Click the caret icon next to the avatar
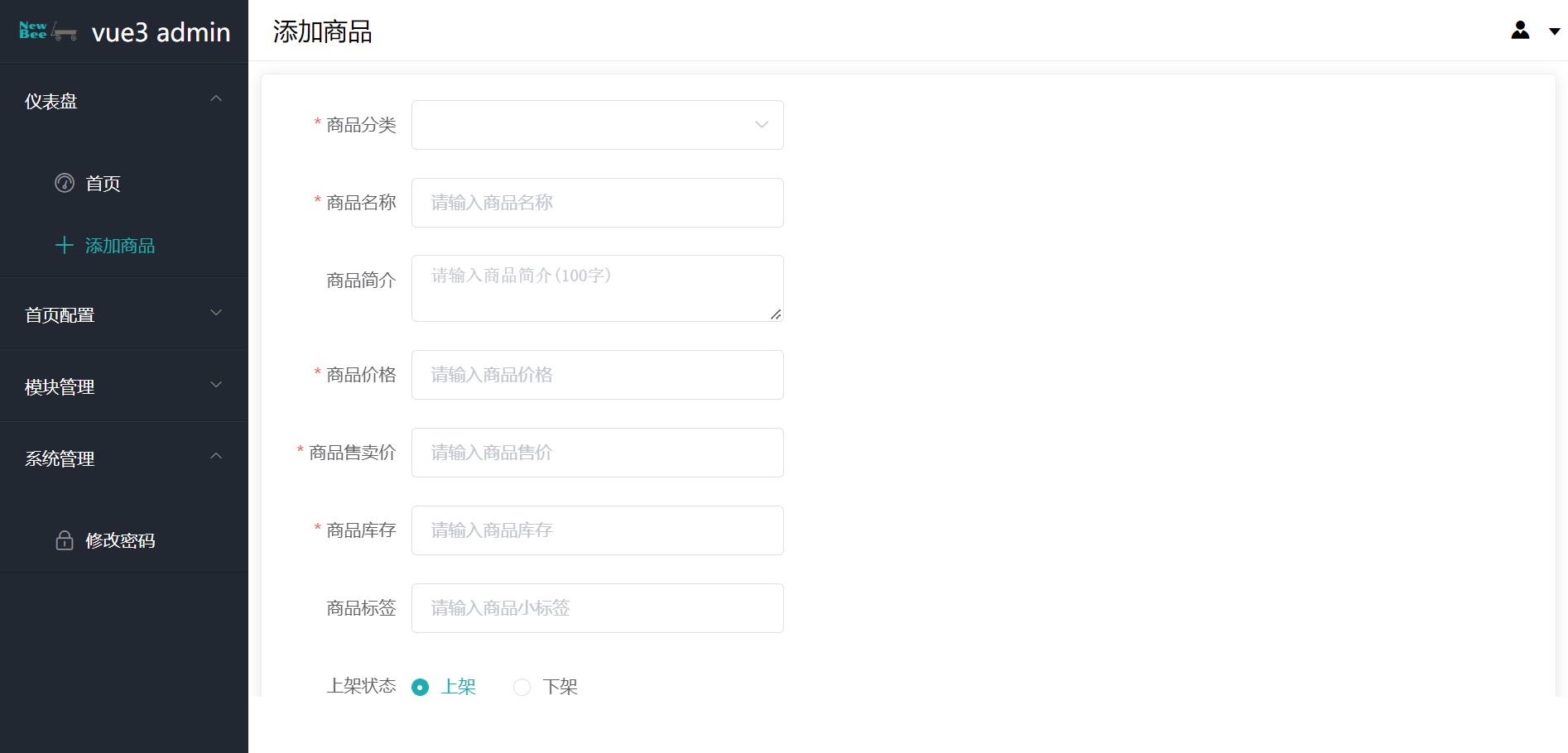The image size is (1568, 753). (x=1554, y=32)
